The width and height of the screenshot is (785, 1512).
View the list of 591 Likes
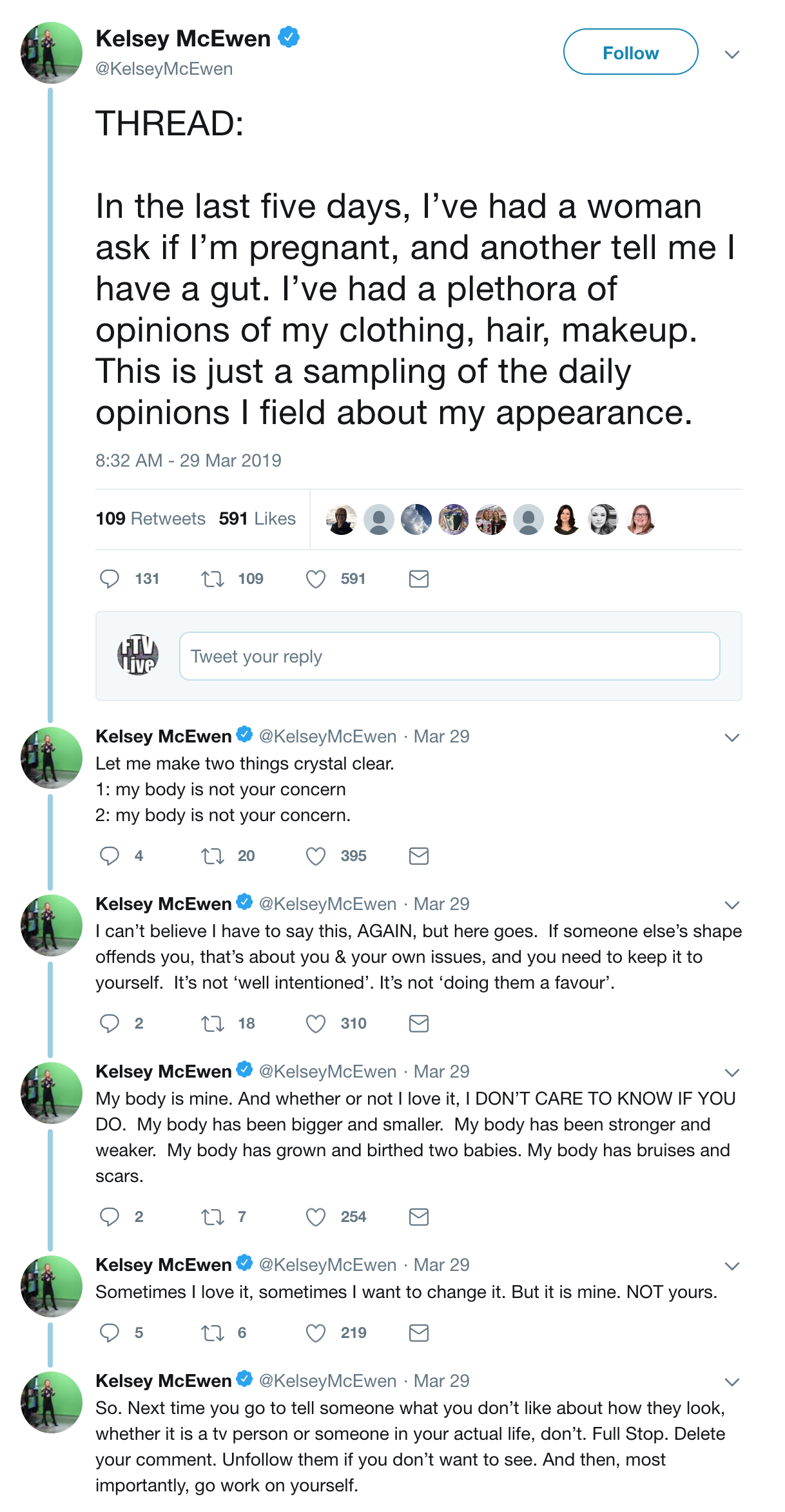(257, 518)
